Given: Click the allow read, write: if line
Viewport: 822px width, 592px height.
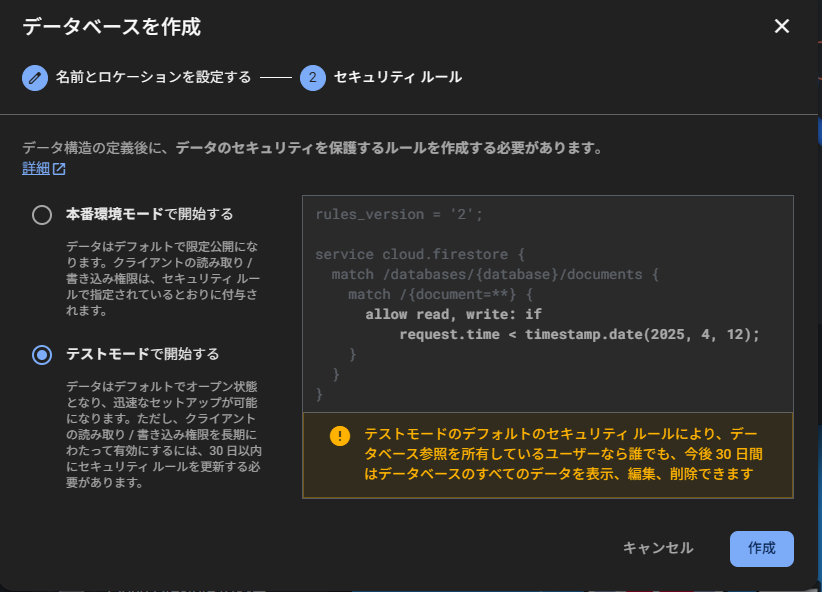Looking at the screenshot, I should pos(453,314).
